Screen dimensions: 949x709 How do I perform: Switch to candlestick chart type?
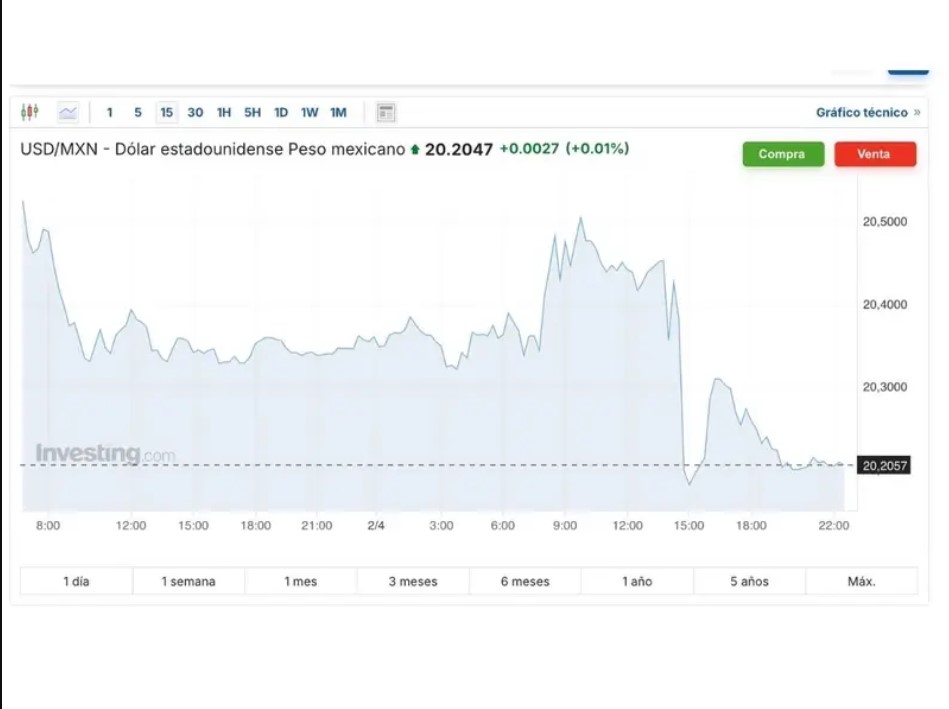pyautogui.click(x=30, y=112)
